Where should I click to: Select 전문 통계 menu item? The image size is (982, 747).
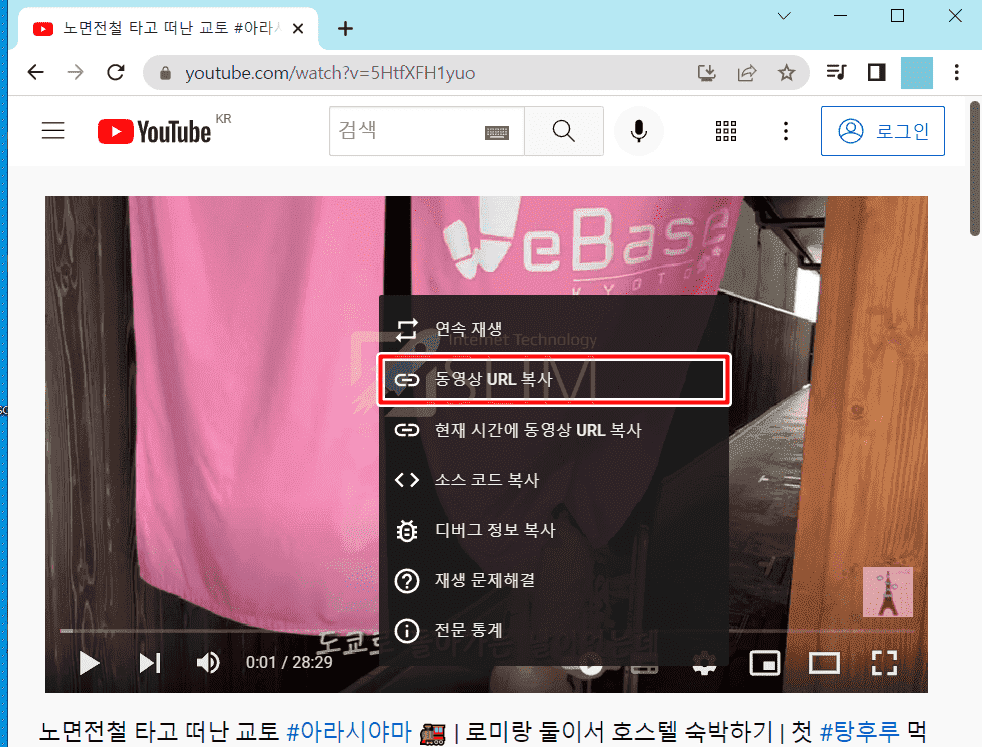click(554, 631)
